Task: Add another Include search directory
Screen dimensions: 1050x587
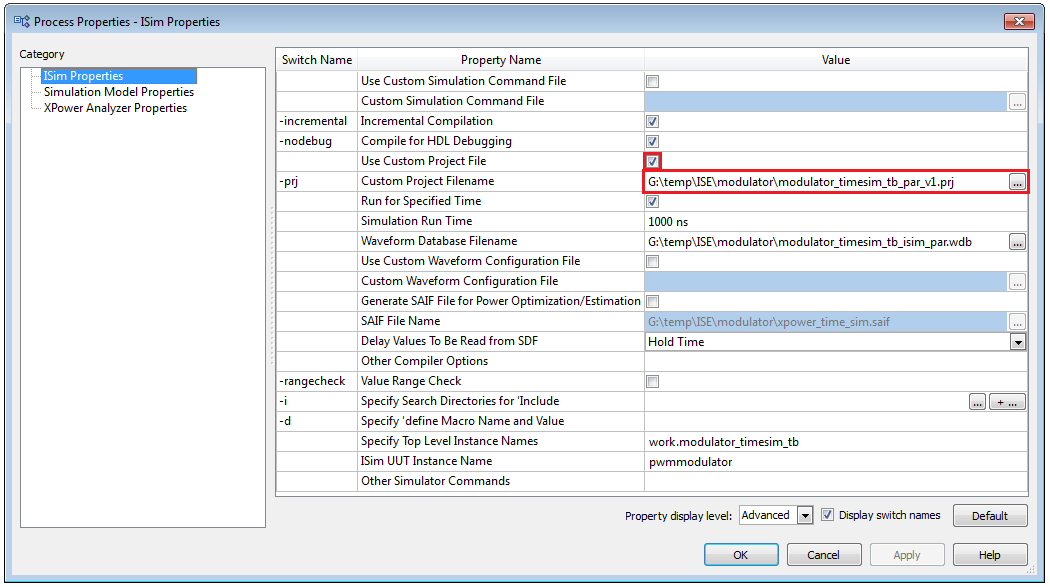Action: [x=1007, y=402]
